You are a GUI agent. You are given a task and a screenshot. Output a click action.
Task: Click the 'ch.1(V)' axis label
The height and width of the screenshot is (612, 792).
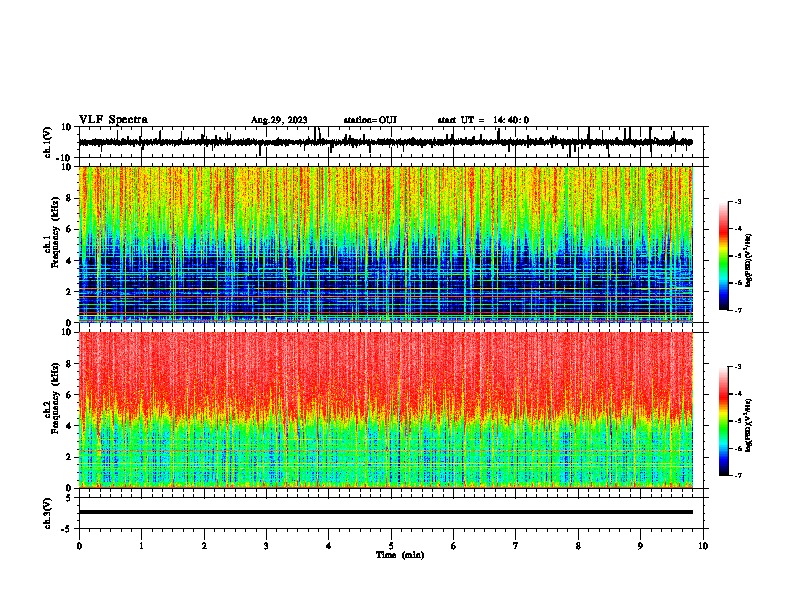48,142
